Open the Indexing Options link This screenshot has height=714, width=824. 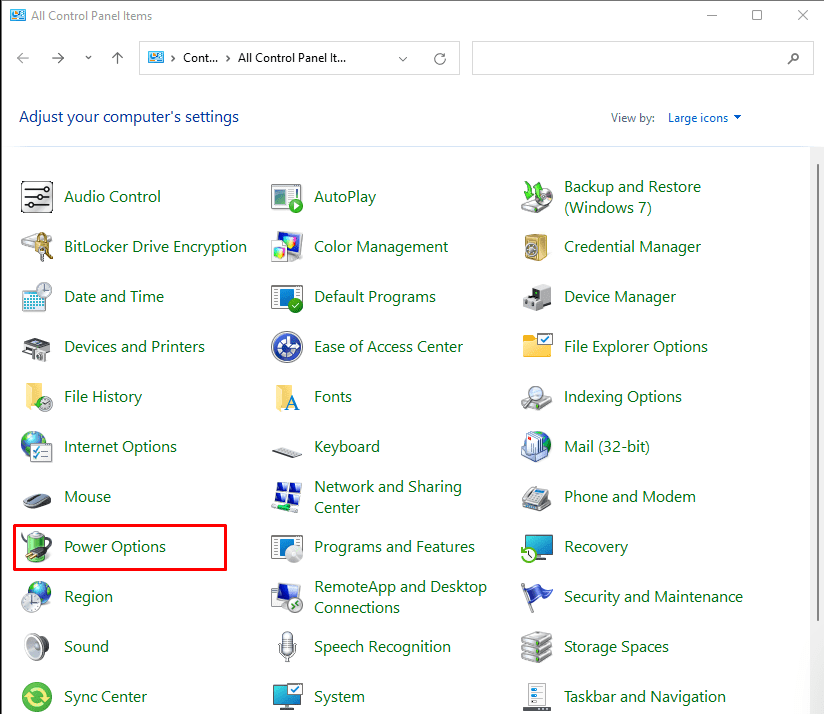pyautogui.click(x=622, y=397)
